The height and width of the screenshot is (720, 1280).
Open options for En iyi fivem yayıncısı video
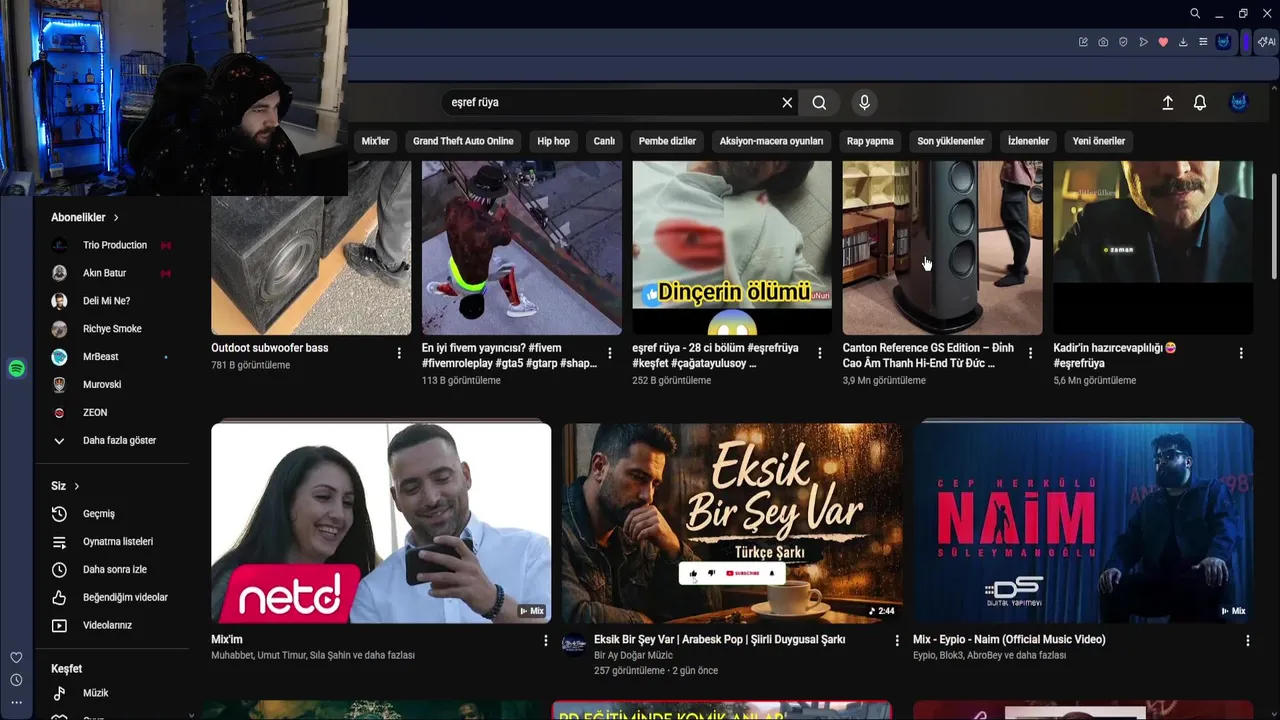[x=610, y=353]
